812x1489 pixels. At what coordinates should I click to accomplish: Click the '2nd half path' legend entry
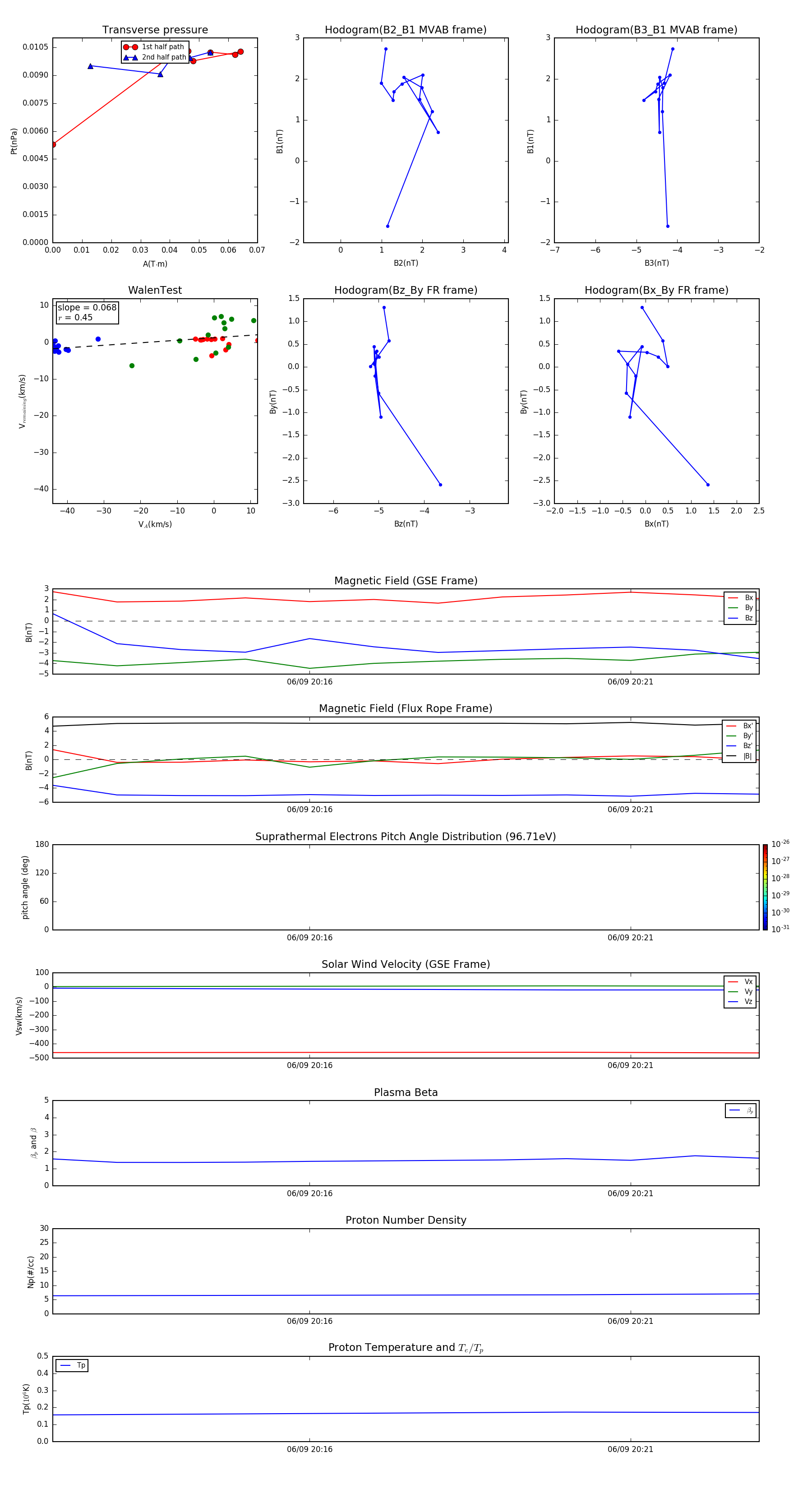coord(155,57)
